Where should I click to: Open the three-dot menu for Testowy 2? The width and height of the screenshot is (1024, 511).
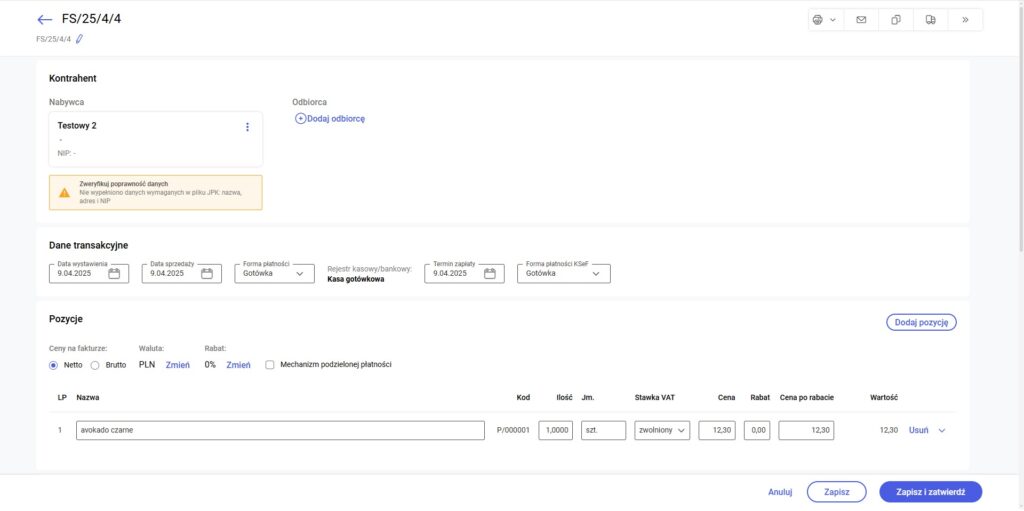click(x=247, y=127)
